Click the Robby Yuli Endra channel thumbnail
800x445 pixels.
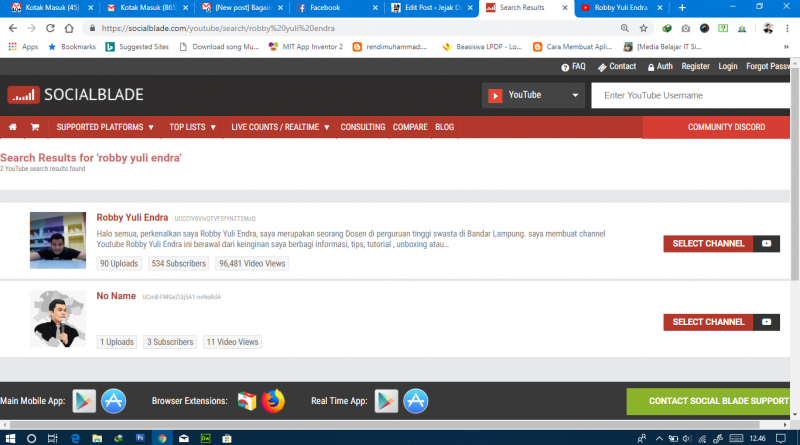[x=58, y=240]
